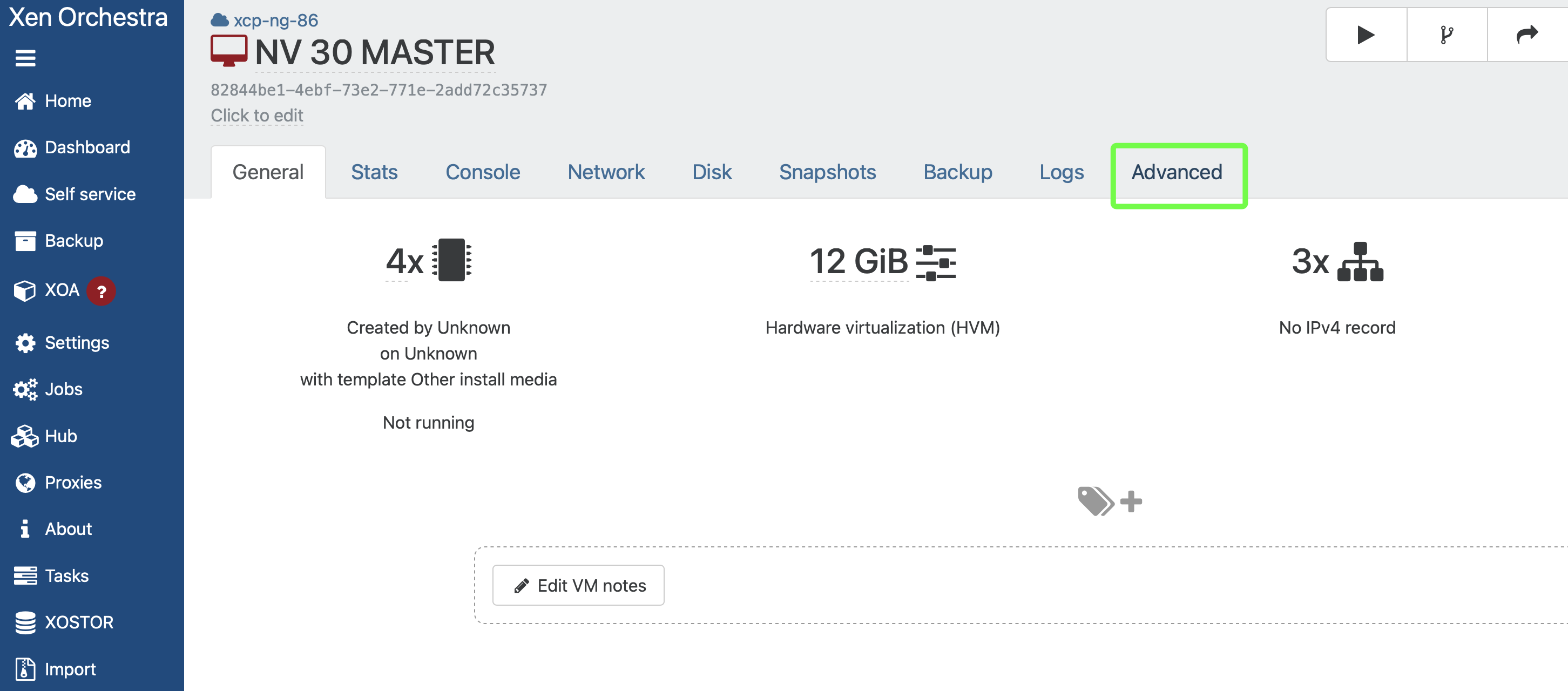Go to XOSTOR in the sidebar
Image resolution: width=1568 pixels, height=691 pixels.
(78, 622)
